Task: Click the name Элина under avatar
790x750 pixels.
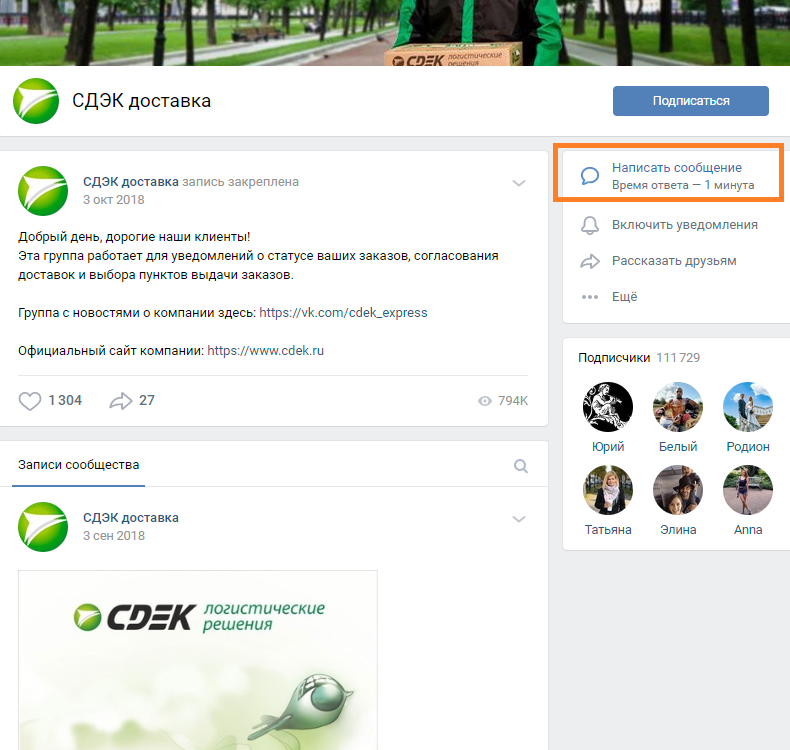Action: (678, 530)
